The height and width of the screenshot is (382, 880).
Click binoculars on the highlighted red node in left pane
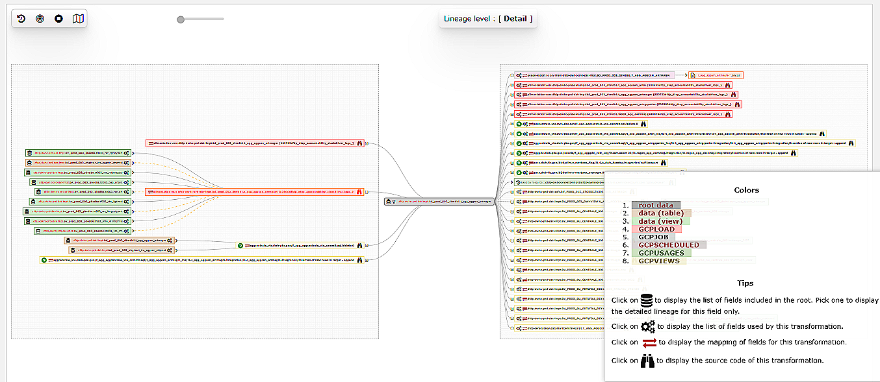coord(359,192)
